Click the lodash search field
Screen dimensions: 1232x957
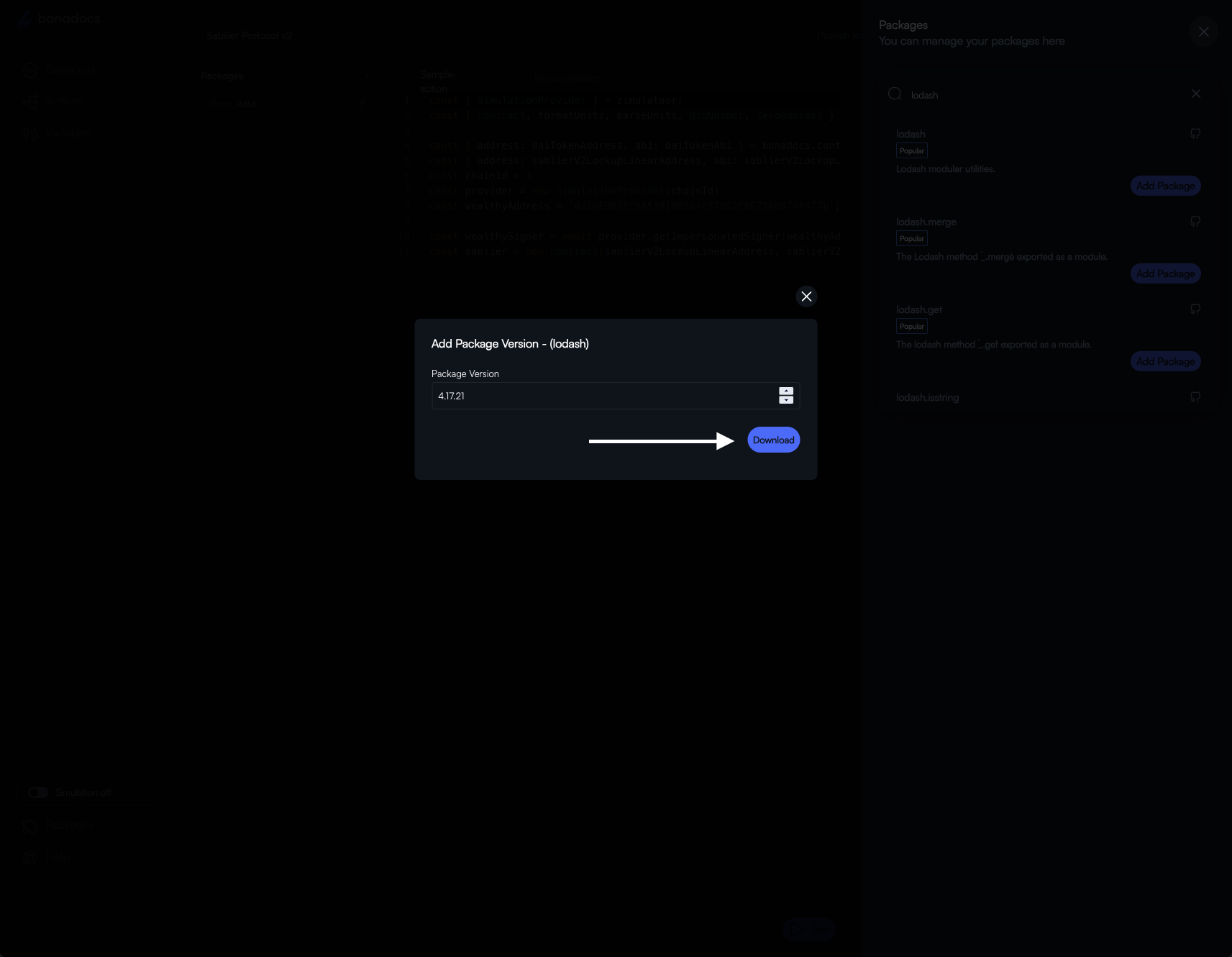click(x=1046, y=95)
